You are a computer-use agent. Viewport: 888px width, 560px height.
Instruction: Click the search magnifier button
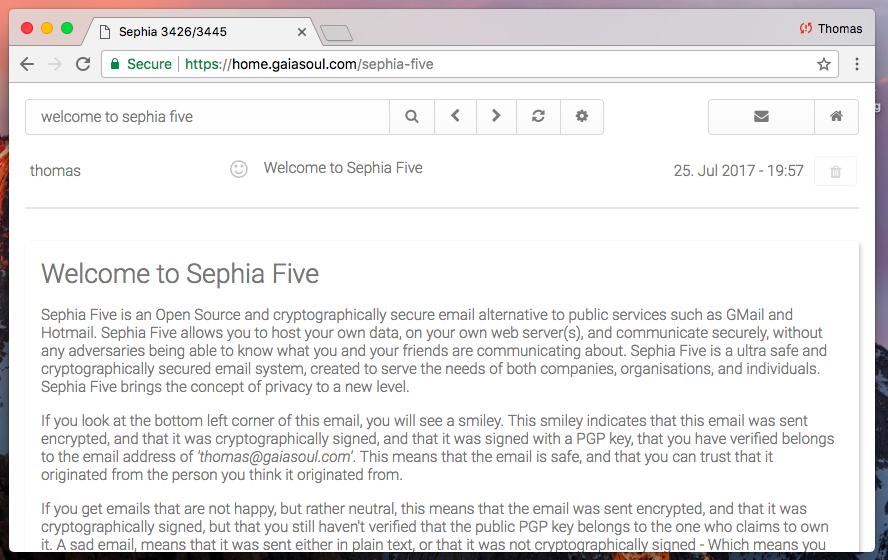pos(412,117)
